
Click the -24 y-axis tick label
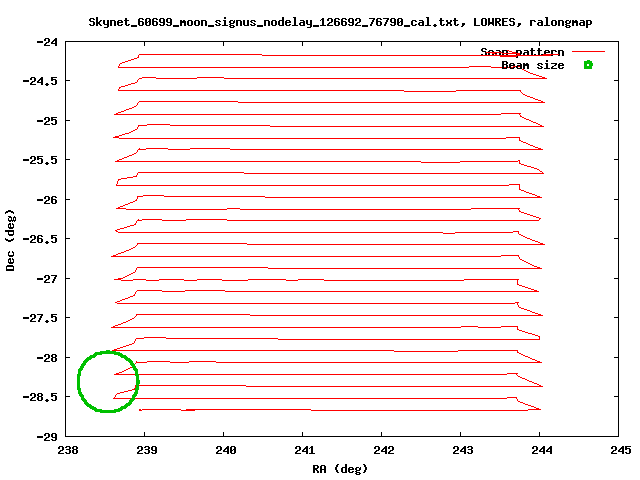(x=47, y=42)
